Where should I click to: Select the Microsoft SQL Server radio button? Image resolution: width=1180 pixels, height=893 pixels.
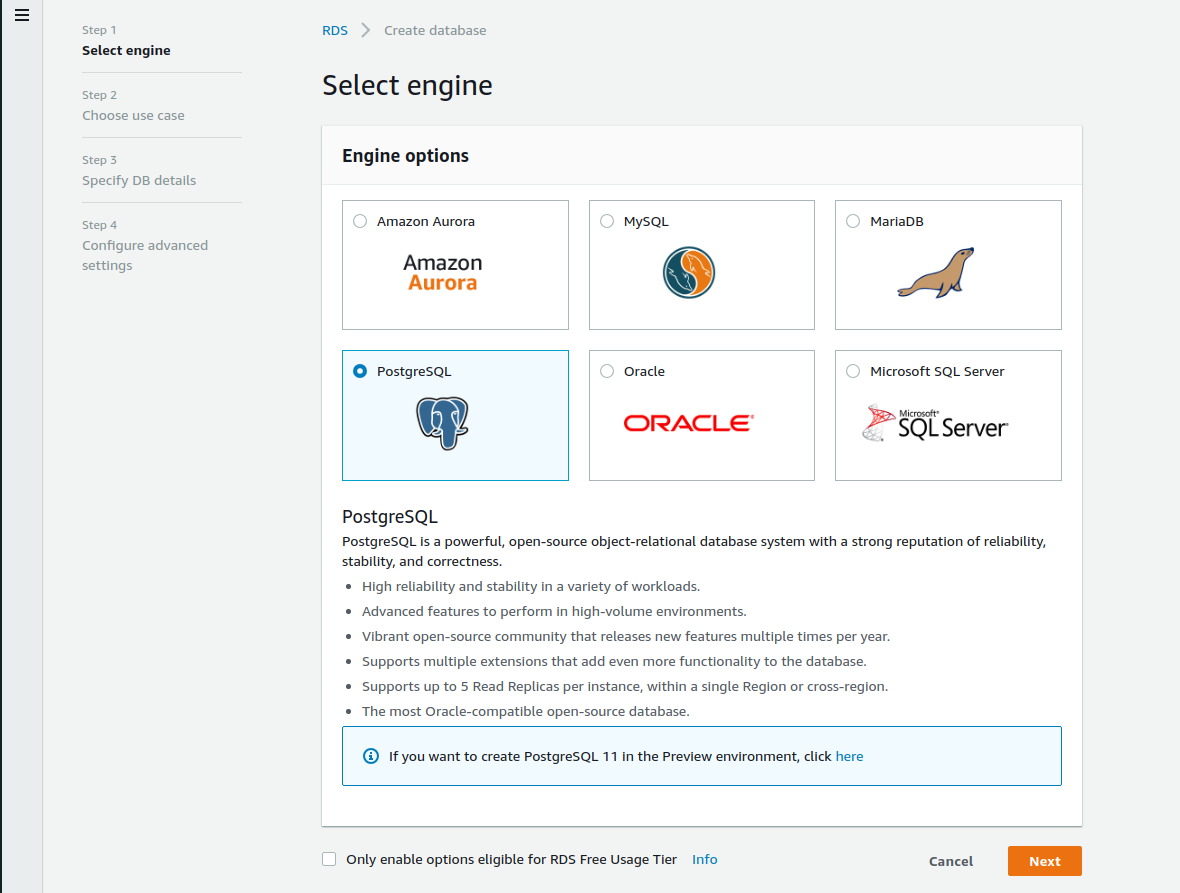tap(853, 371)
